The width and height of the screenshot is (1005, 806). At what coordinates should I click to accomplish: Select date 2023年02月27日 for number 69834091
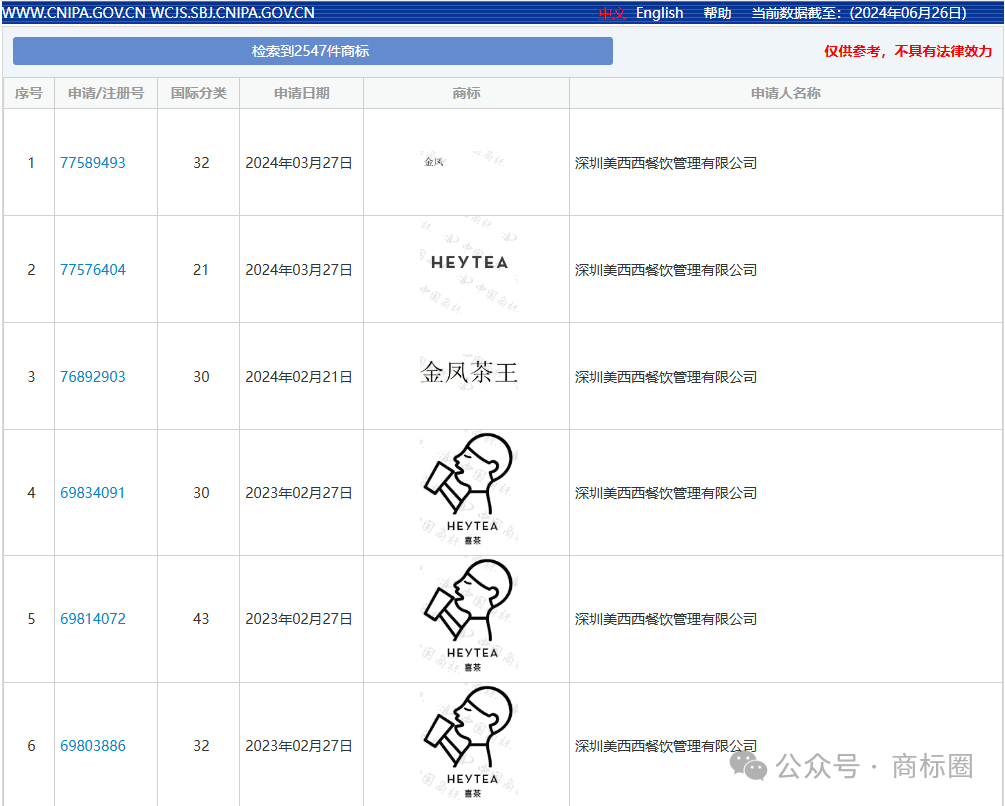(x=299, y=493)
